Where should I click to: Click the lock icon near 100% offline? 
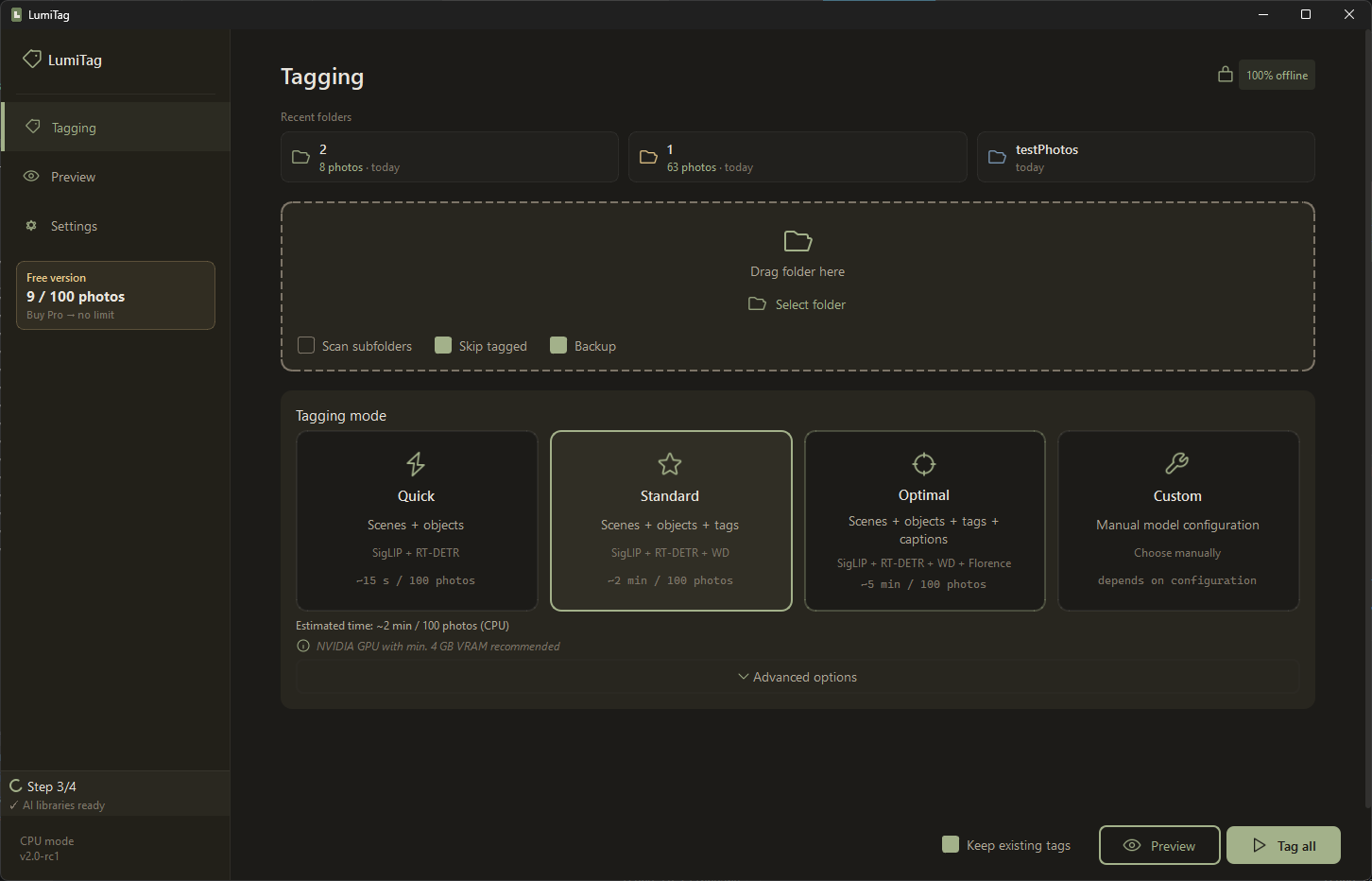pos(1226,74)
